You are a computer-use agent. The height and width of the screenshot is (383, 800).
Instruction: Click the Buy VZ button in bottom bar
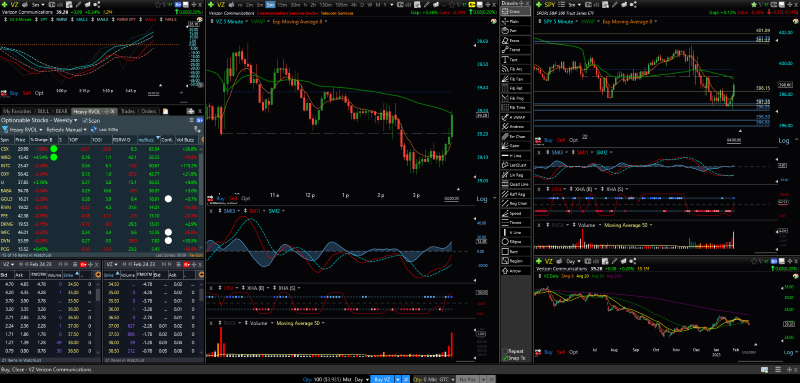coord(382,379)
